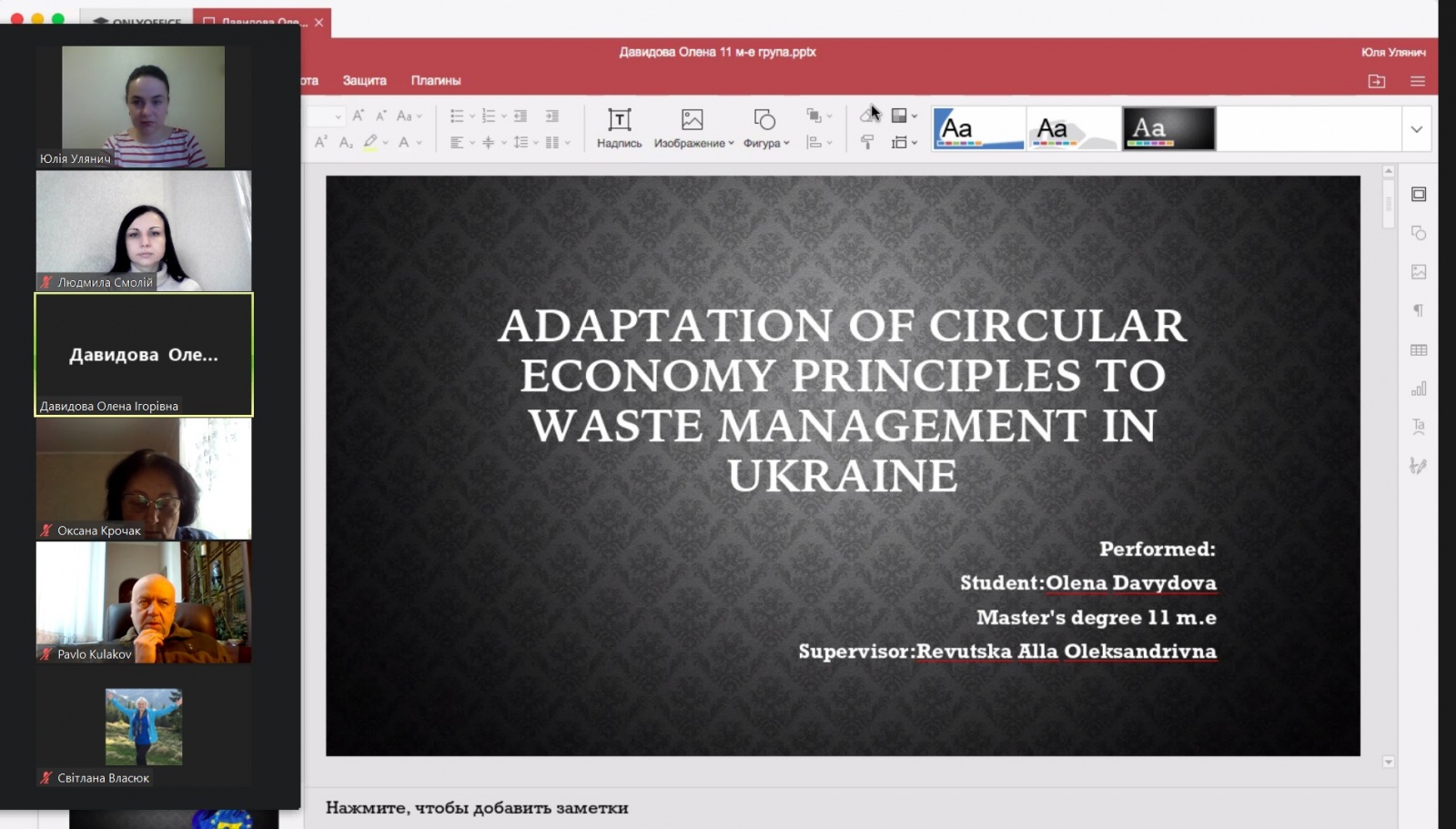
Task: Click the copy style paint roller icon
Action: click(867, 142)
